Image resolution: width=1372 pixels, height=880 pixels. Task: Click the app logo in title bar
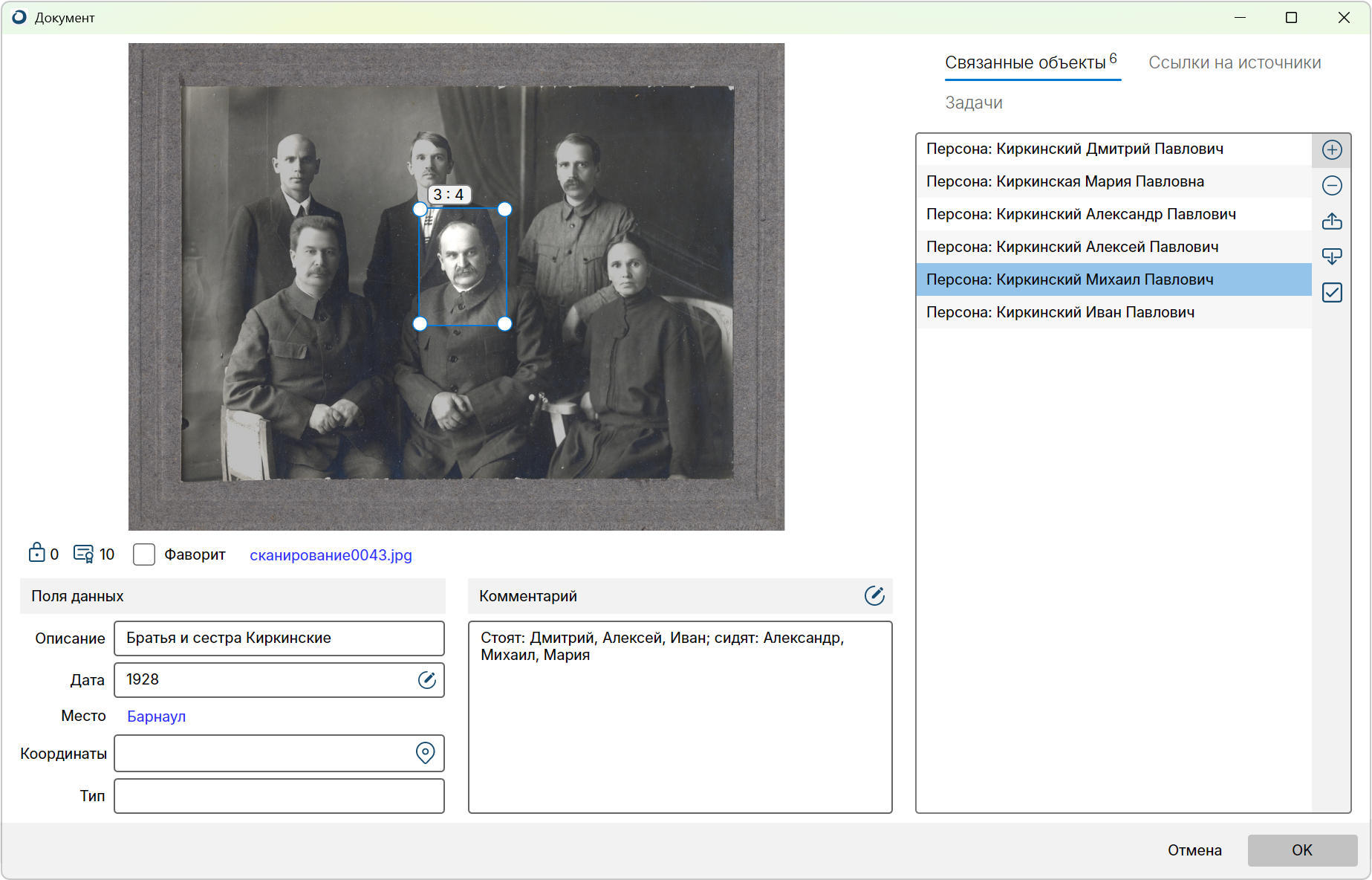point(19,17)
